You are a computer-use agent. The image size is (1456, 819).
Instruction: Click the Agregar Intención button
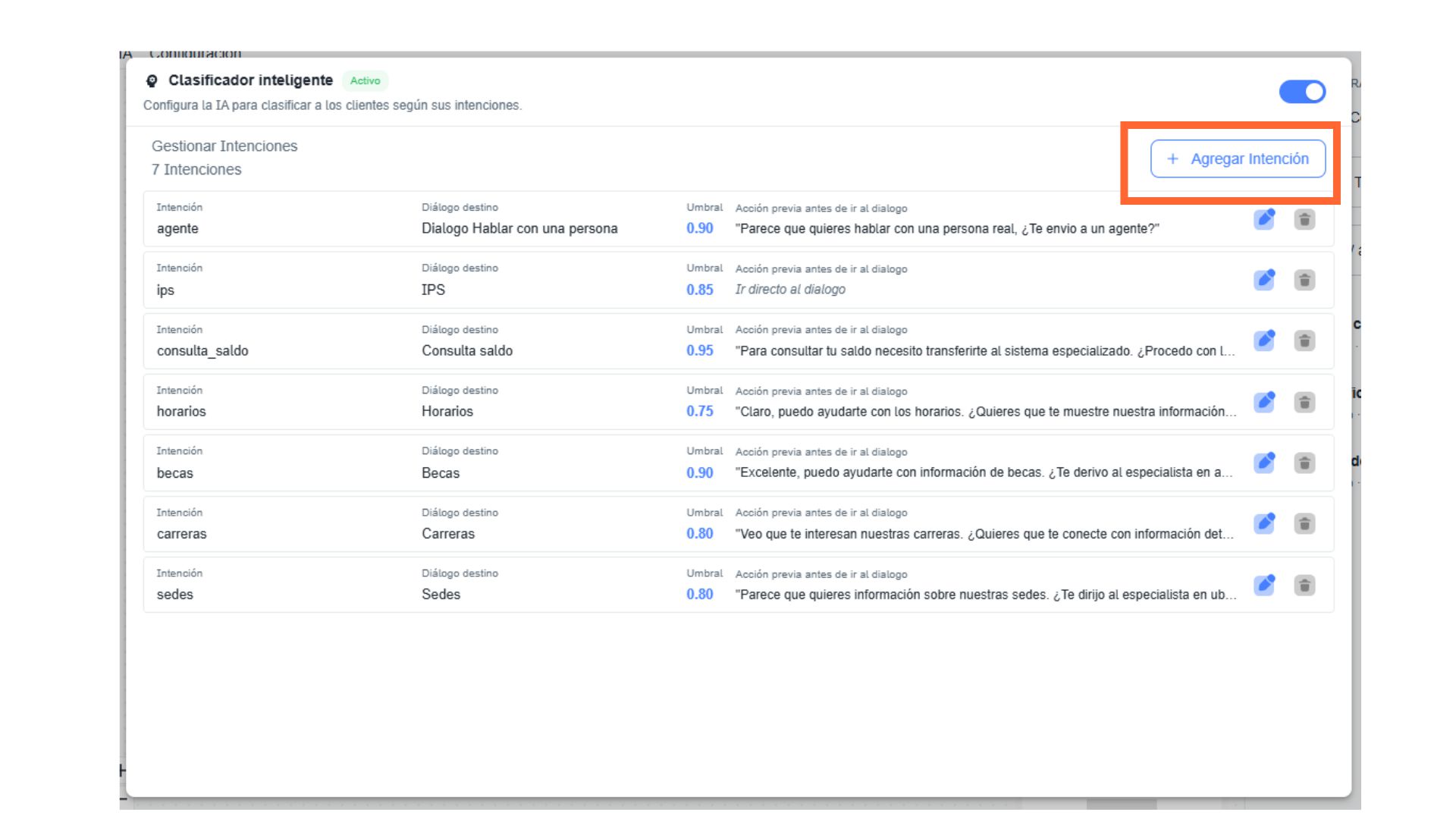click(x=1238, y=158)
